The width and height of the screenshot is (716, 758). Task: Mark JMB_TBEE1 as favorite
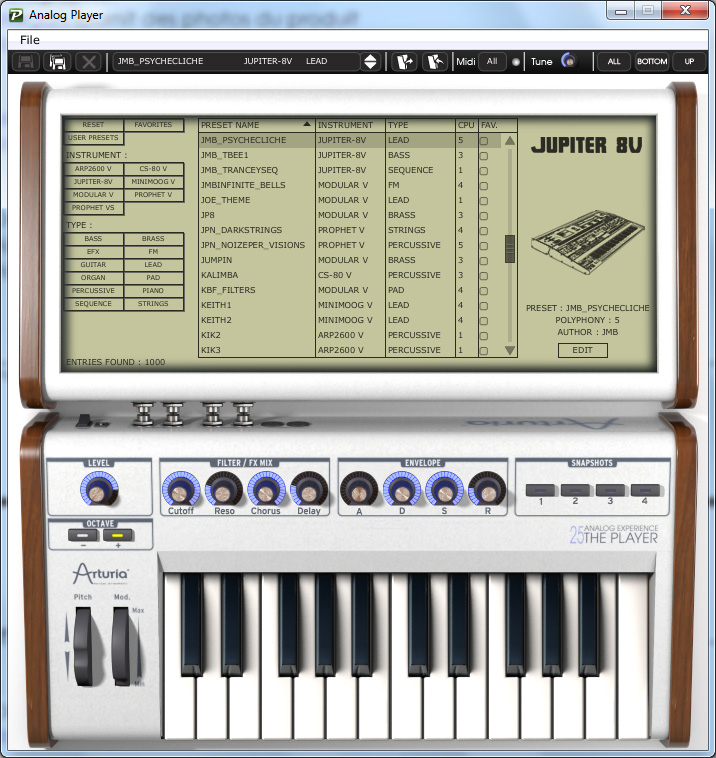pos(483,156)
